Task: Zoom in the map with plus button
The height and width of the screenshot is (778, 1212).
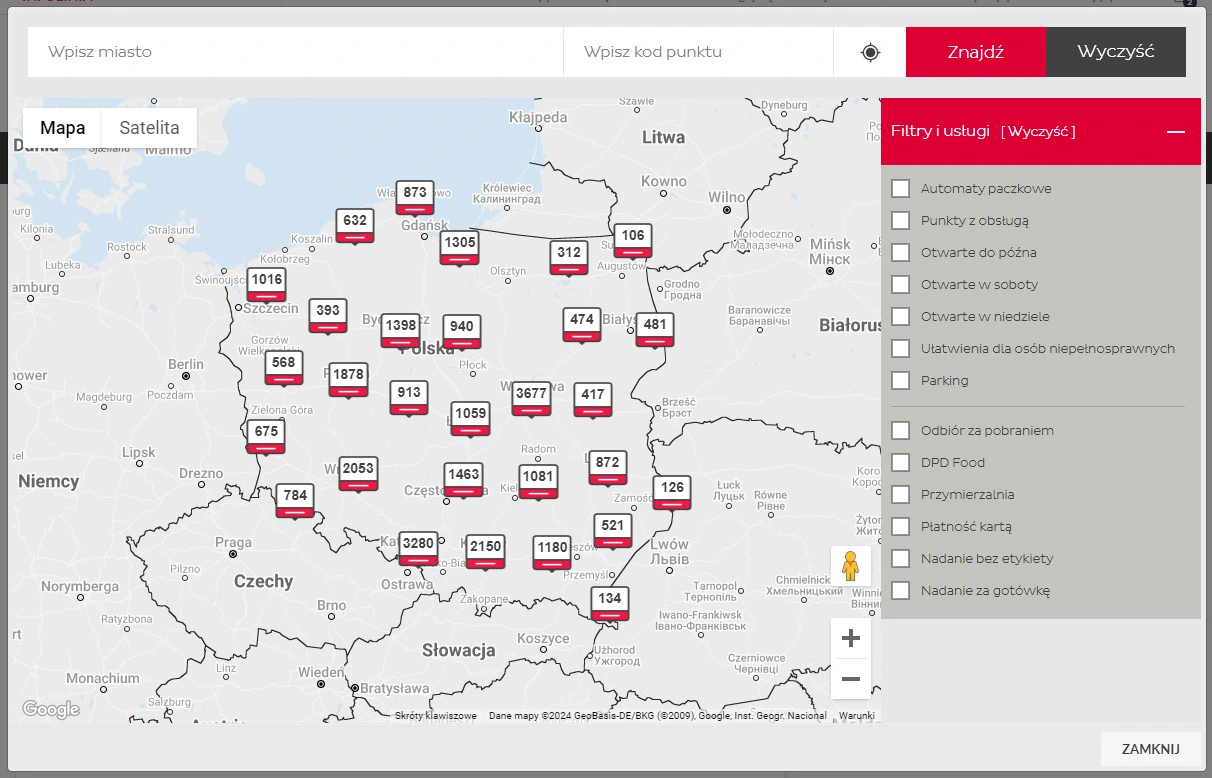Action: (850, 638)
